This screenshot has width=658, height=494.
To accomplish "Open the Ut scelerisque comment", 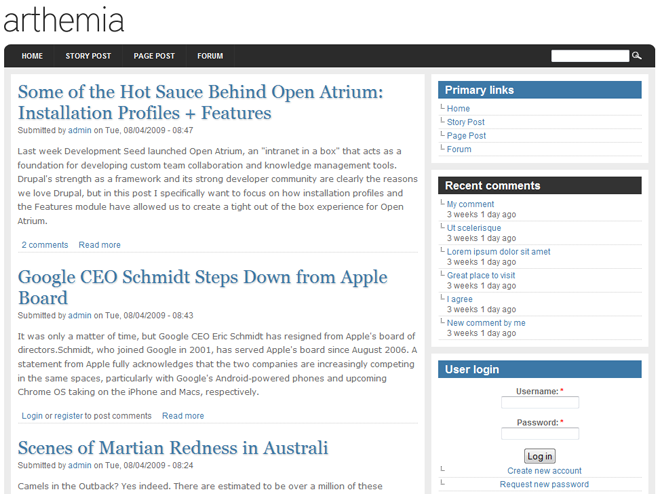I will tap(474, 228).
